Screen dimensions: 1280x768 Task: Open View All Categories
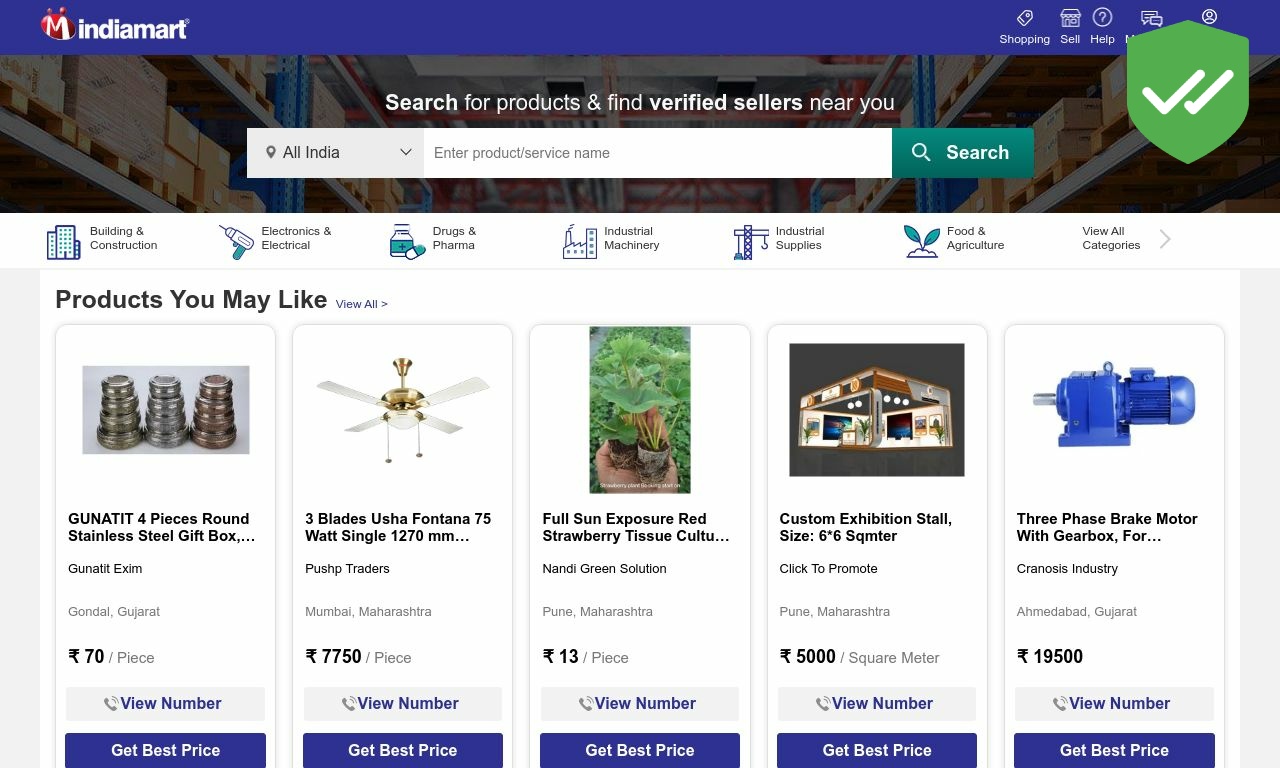coord(1111,238)
